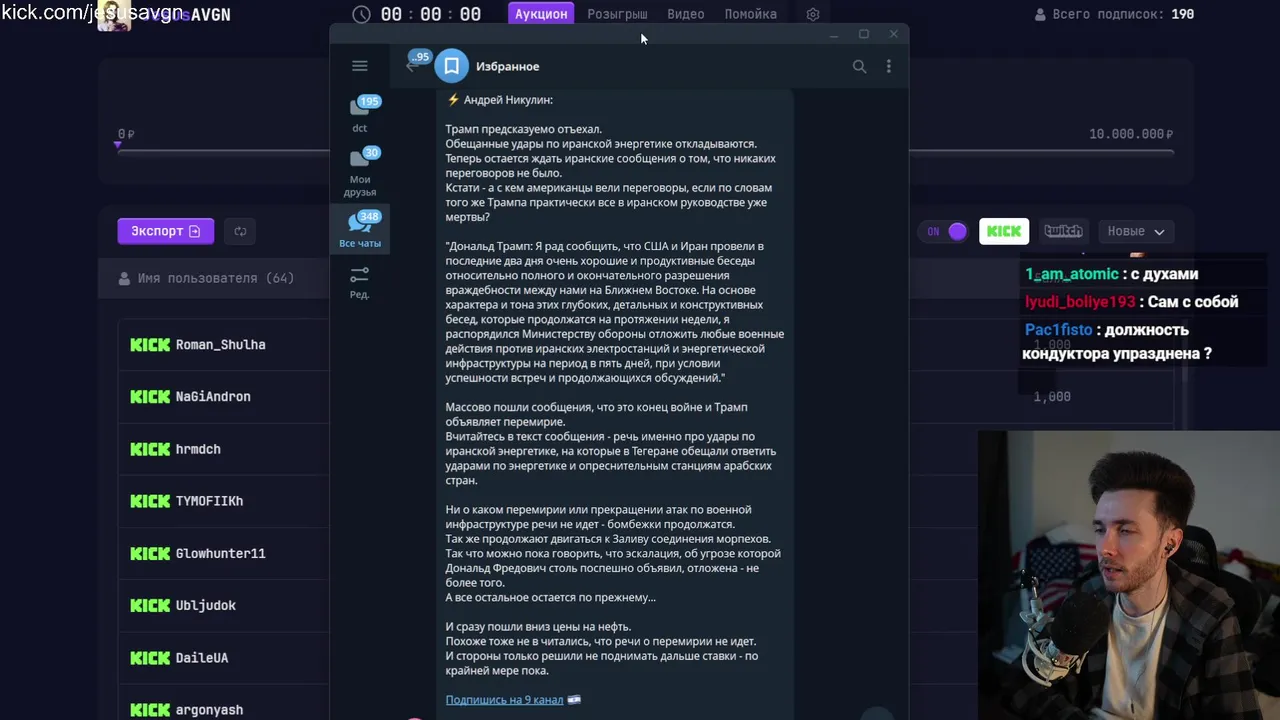Switch to the Аукцион tab
Image resolution: width=1280 pixels, height=720 pixels.
(x=541, y=14)
